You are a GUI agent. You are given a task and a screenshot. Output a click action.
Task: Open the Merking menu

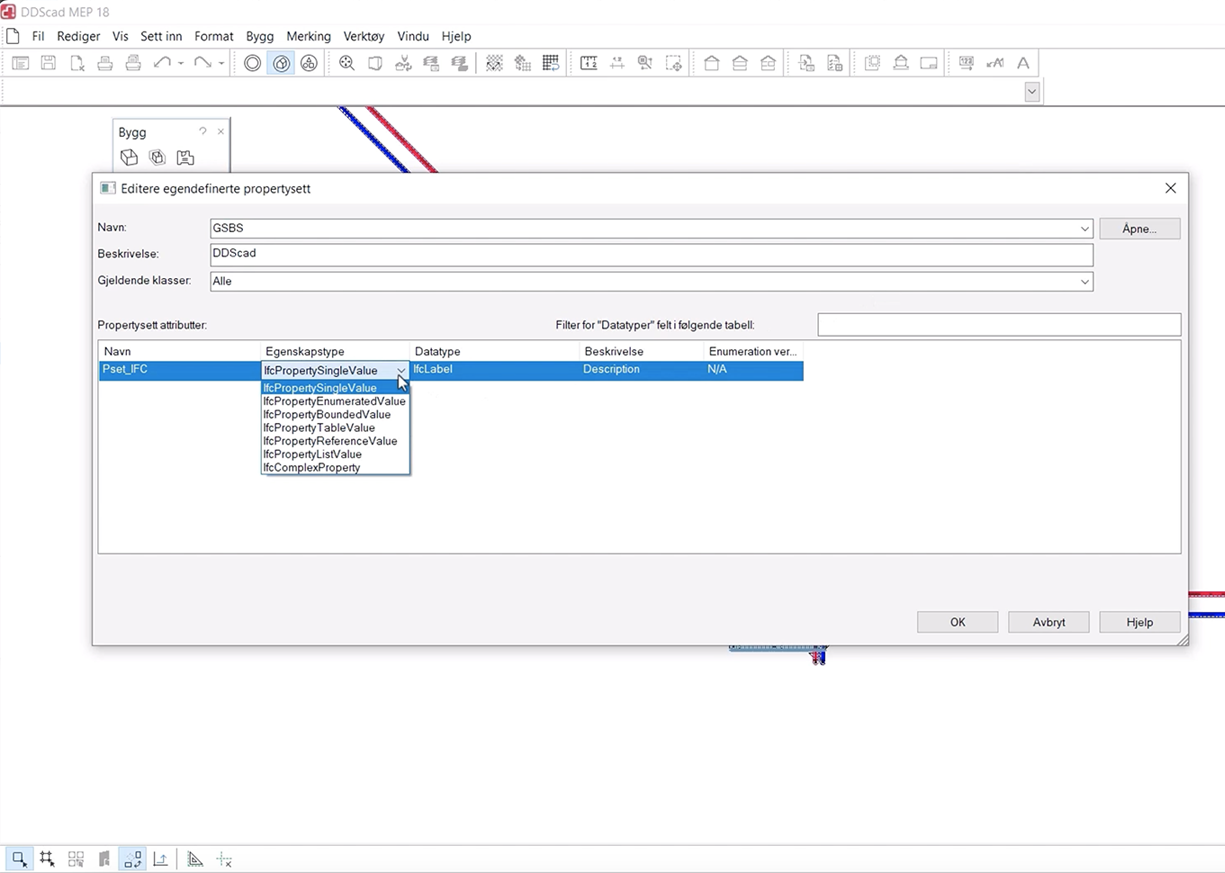point(308,36)
